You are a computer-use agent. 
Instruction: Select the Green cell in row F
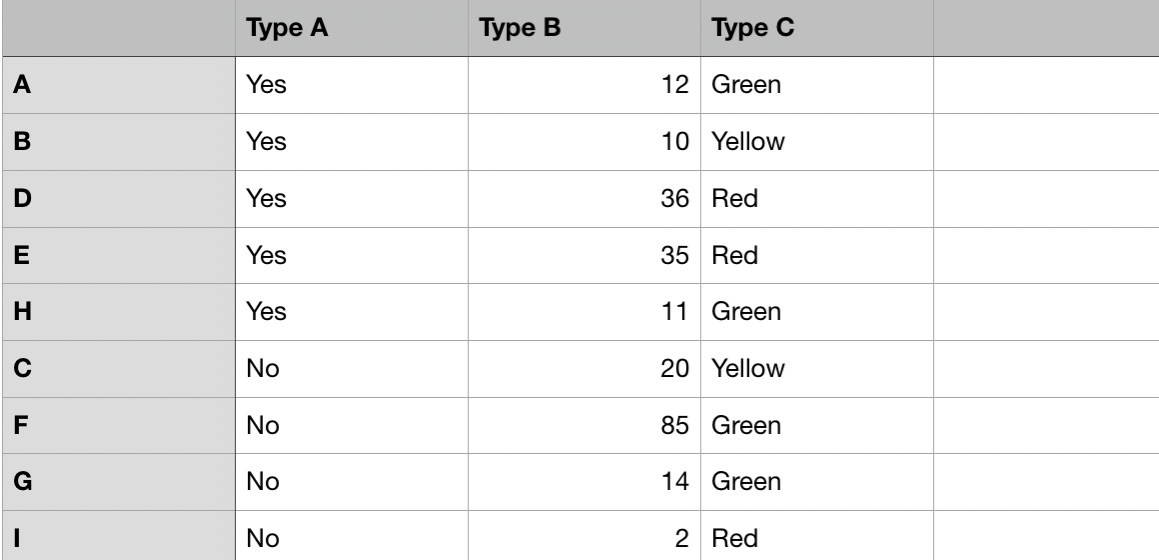tap(816, 427)
